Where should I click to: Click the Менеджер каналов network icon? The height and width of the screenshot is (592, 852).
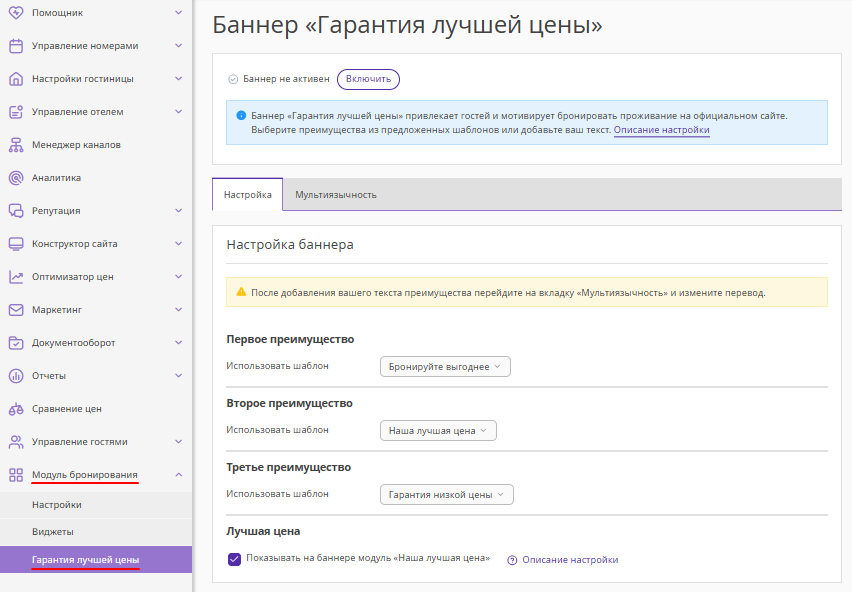pos(16,145)
